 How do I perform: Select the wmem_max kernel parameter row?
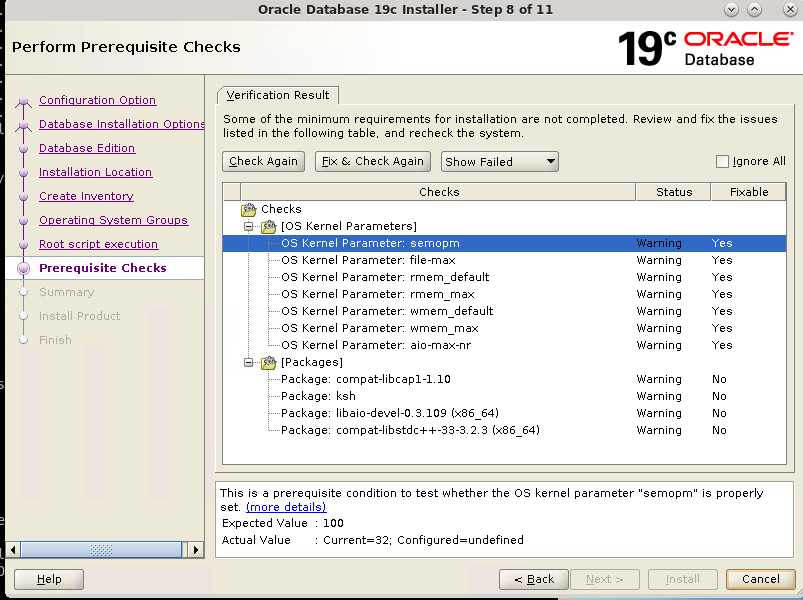tap(504, 328)
